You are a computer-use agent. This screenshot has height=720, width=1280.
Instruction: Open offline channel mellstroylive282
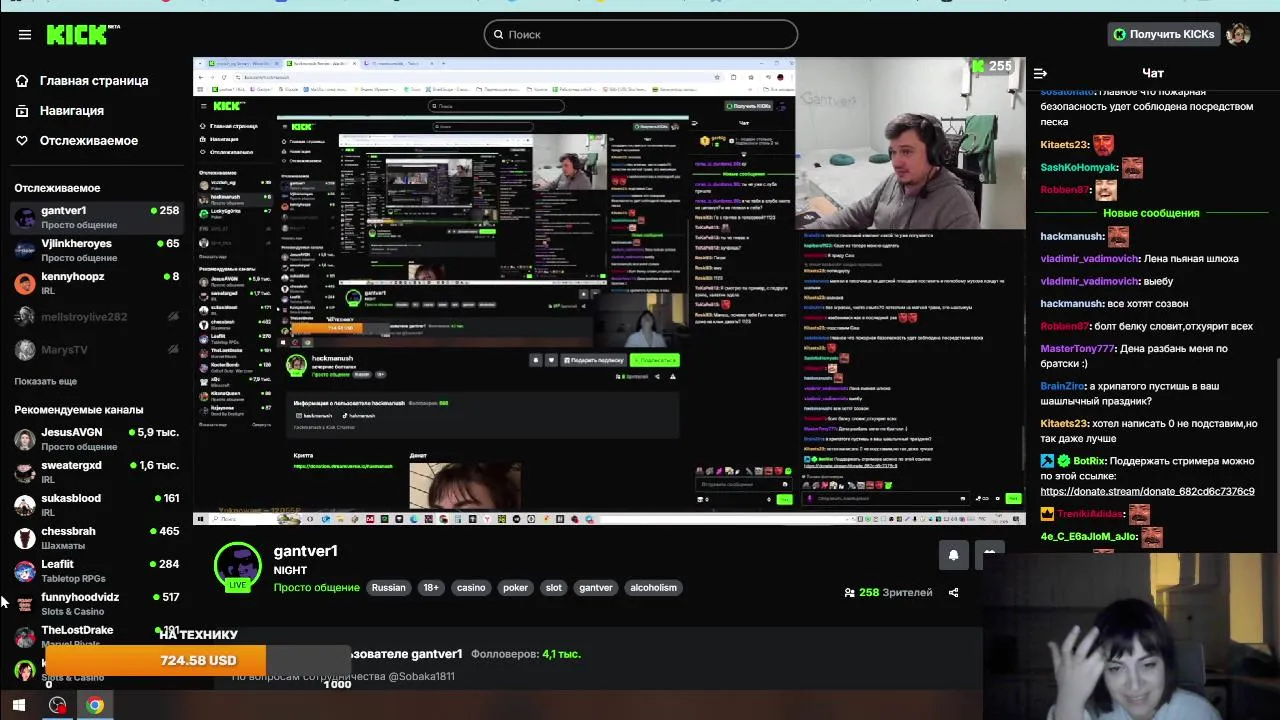(96, 317)
